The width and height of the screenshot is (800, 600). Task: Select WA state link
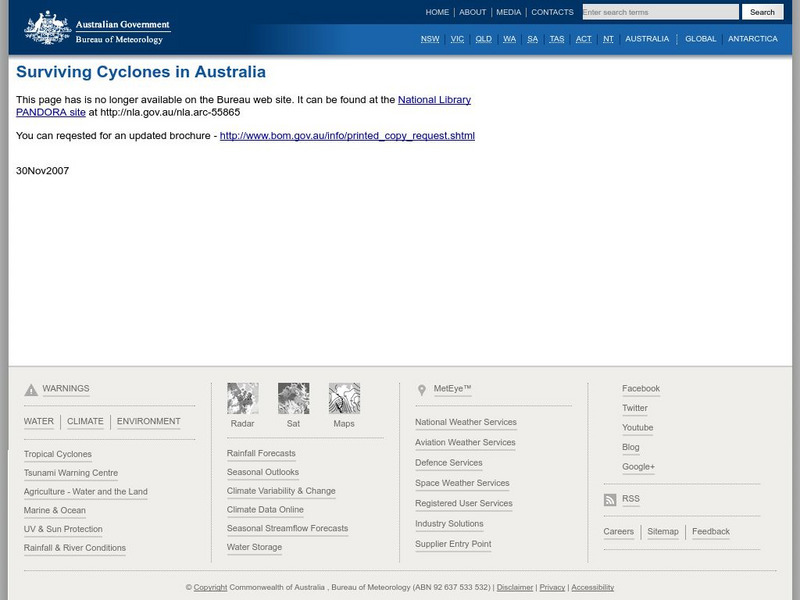point(510,39)
